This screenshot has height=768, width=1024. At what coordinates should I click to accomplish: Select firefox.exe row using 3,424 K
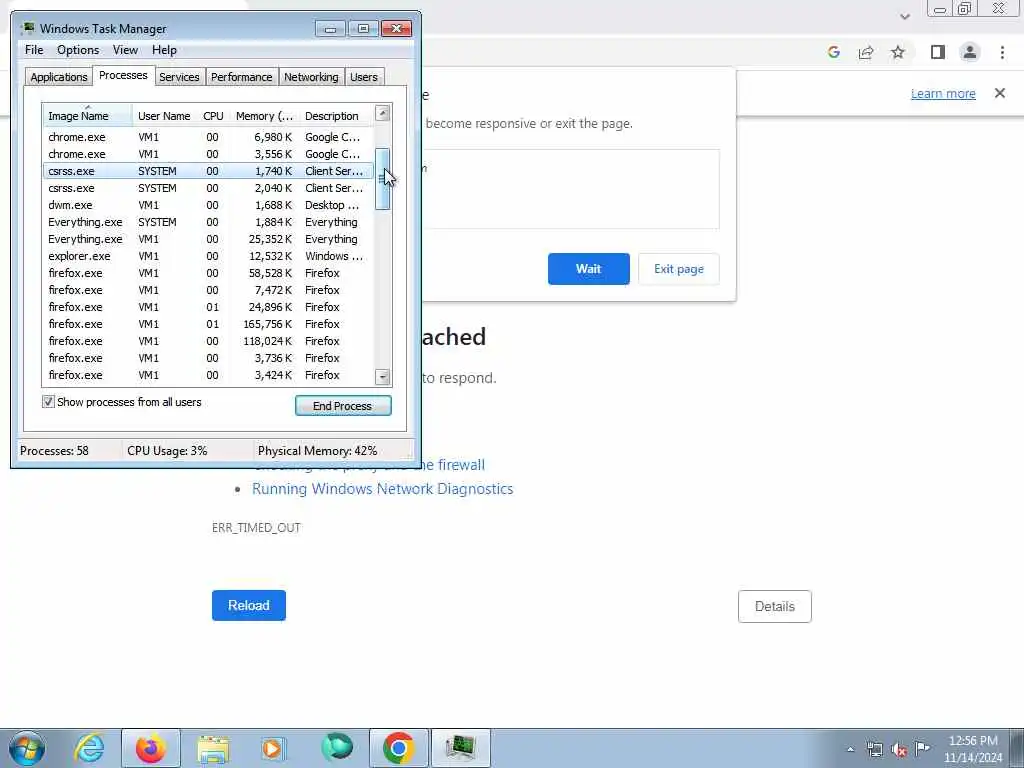pos(208,375)
